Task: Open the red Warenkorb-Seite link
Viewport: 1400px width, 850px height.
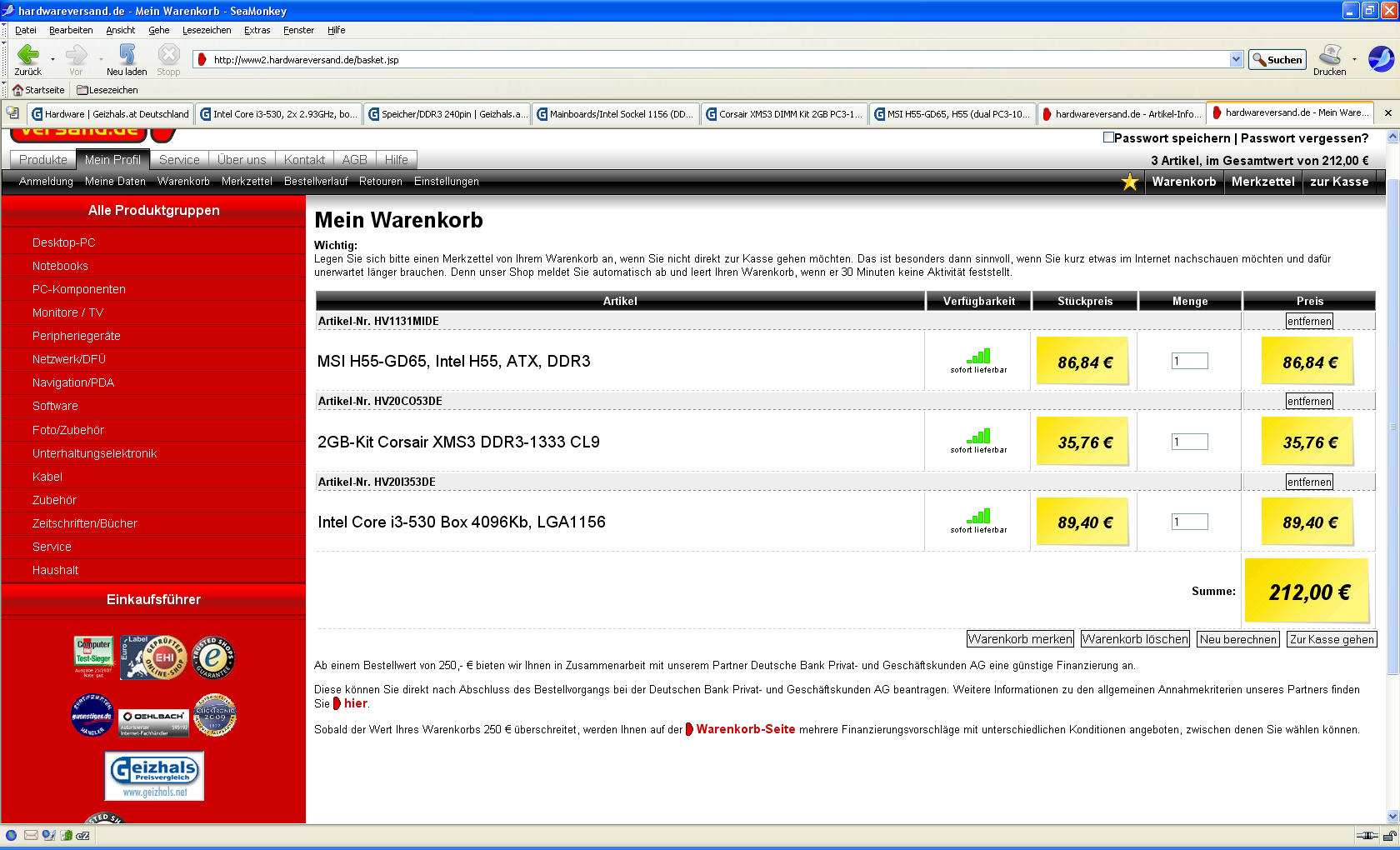Action: coord(746,729)
